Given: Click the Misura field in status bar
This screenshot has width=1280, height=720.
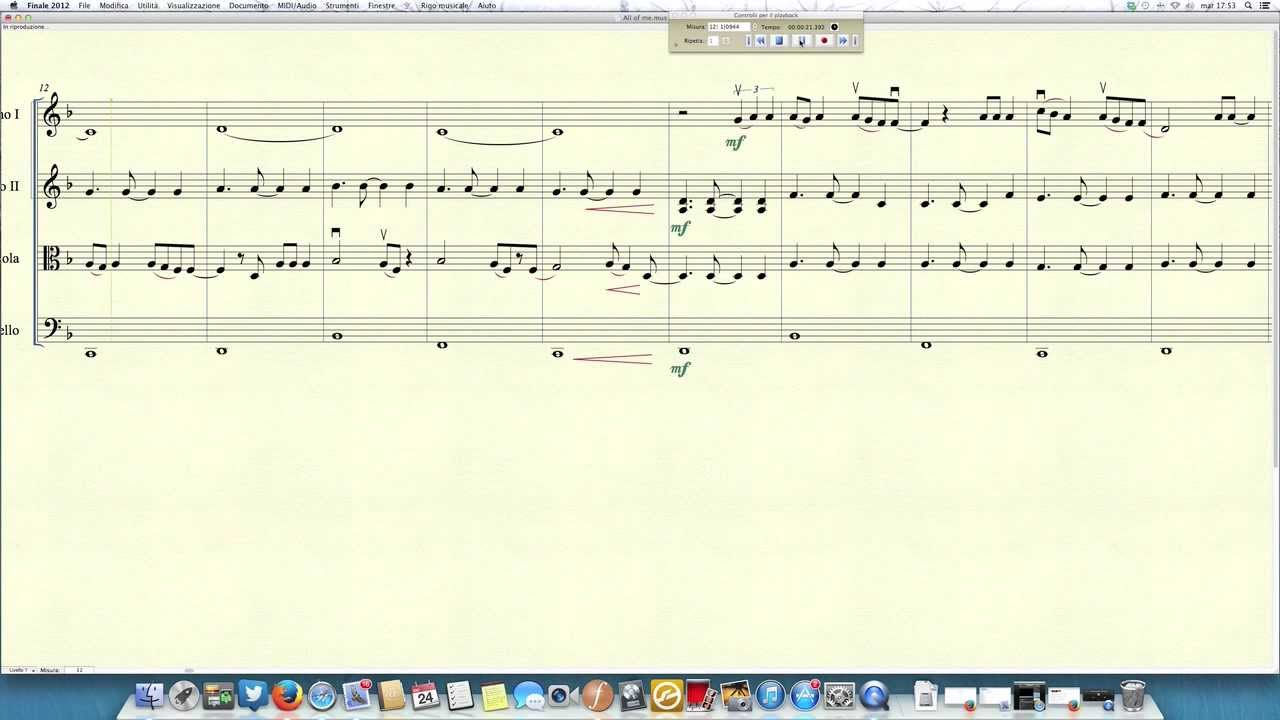Looking at the screenshot, I should point(78,670).
